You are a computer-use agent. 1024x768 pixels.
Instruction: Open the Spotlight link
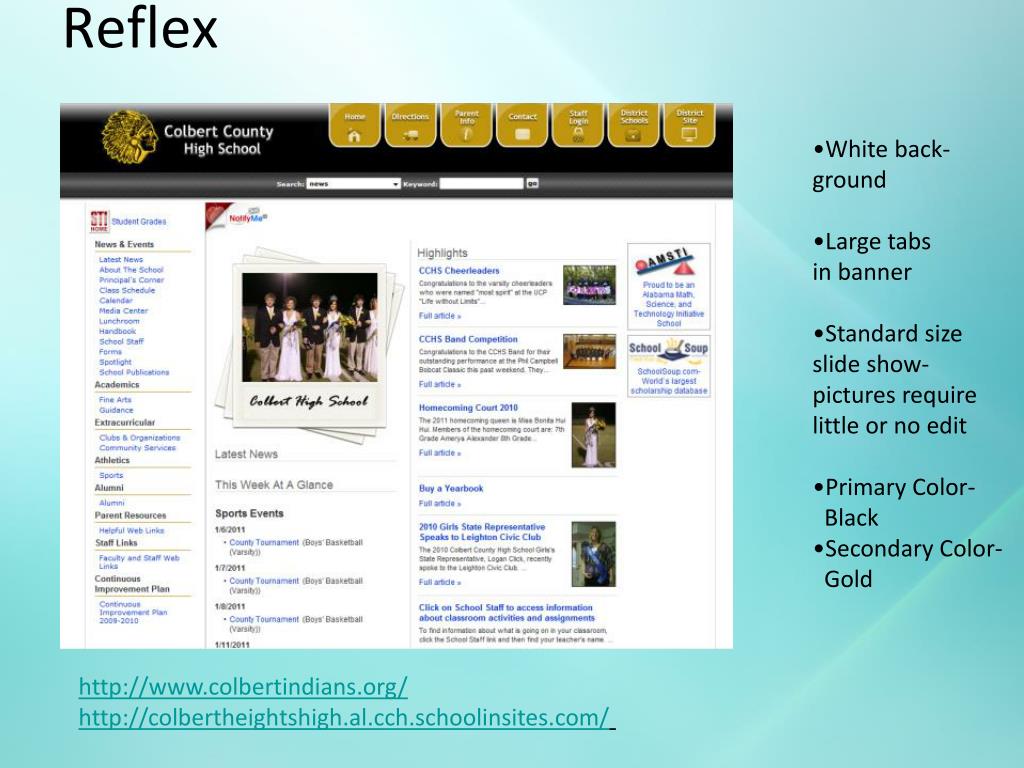pyautogui.click(x=115, y=362)
